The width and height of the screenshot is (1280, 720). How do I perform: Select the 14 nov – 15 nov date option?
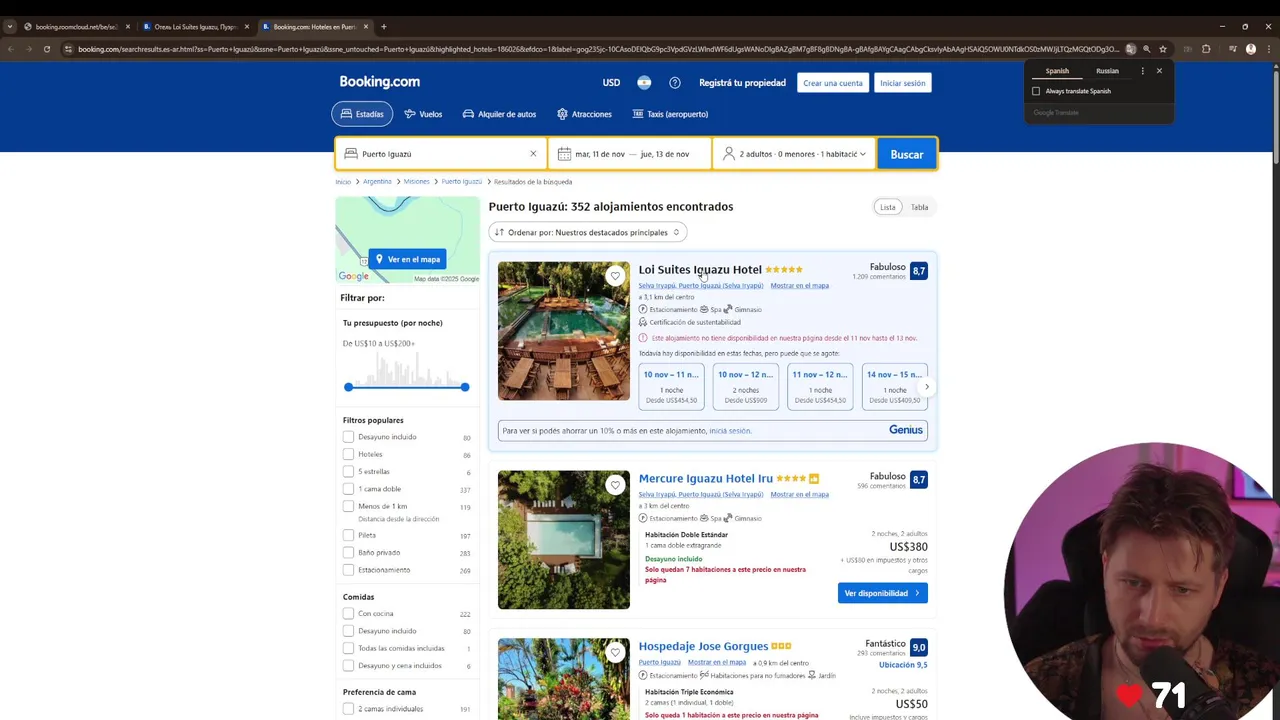(x=894, y=387)
